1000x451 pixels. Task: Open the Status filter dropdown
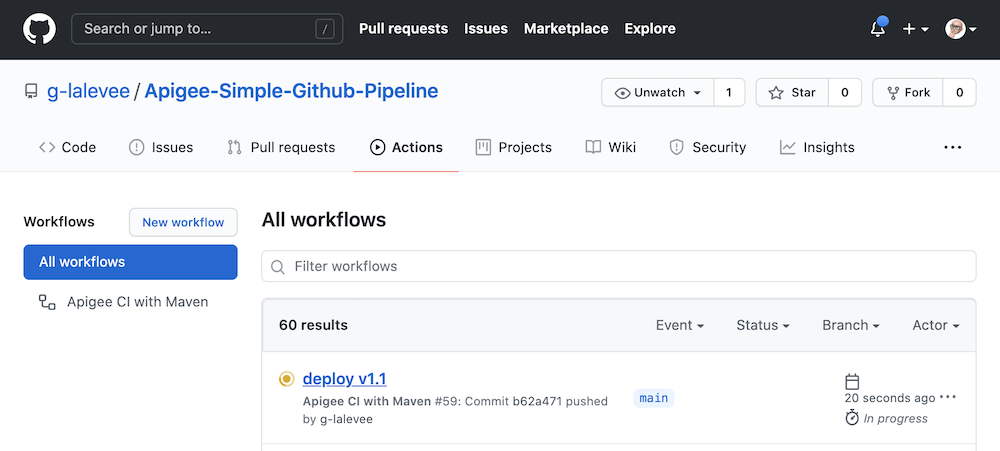(763, 325)
